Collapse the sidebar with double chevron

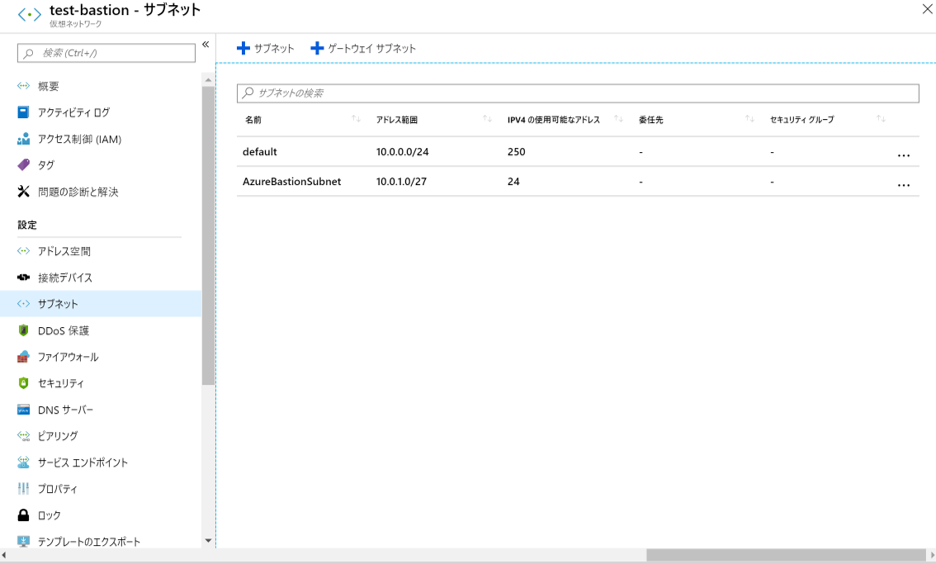coord(205,44)
